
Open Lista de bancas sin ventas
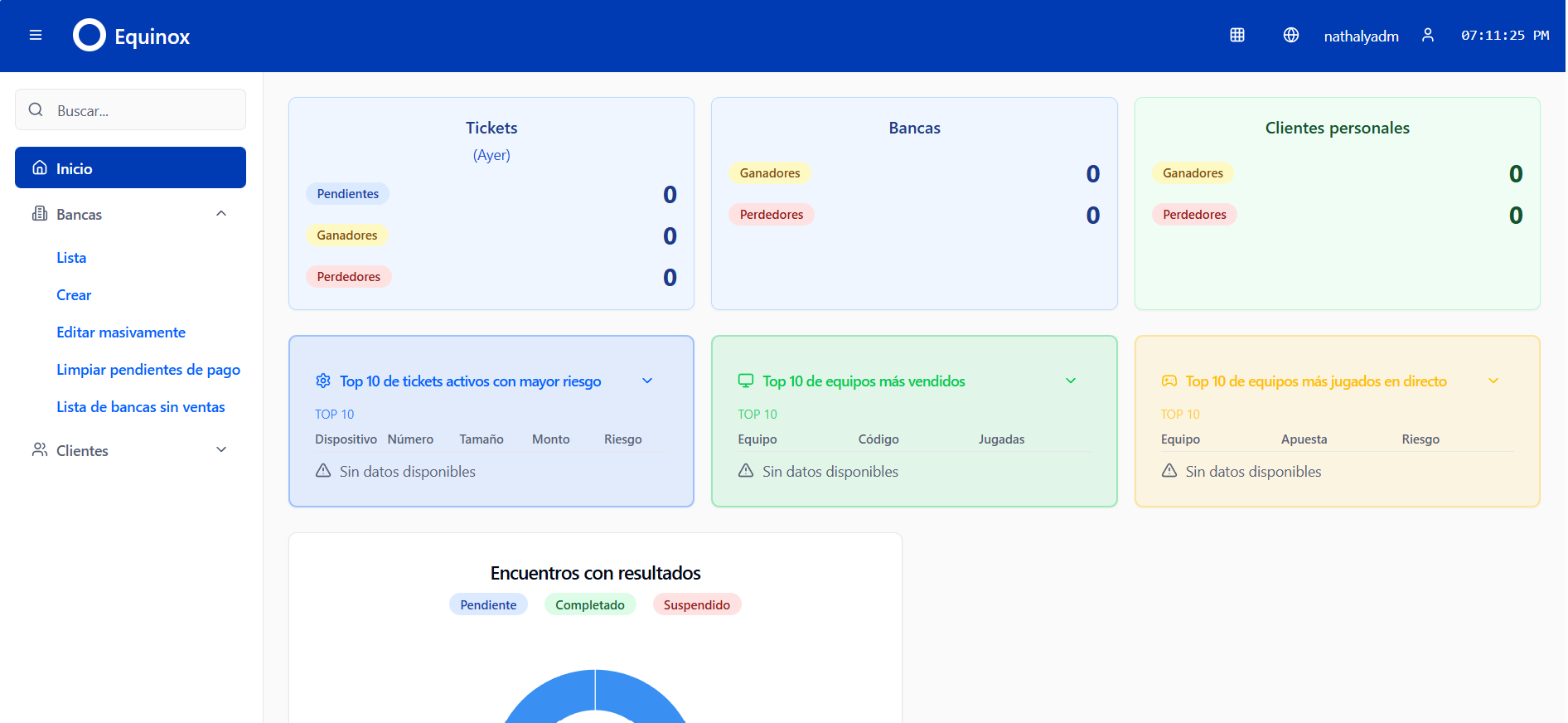[141, 407]
